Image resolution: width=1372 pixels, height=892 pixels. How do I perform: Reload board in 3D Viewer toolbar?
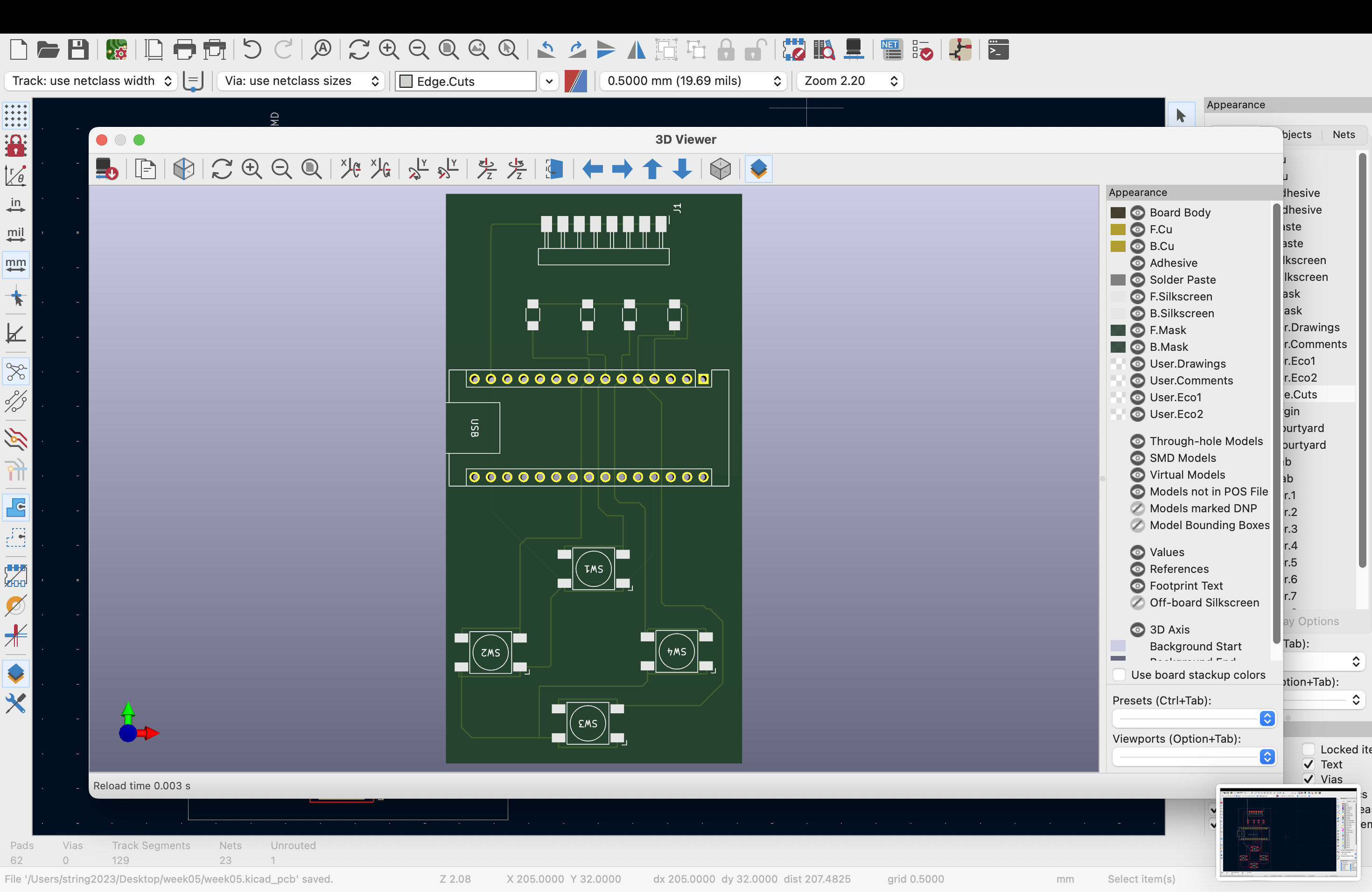(222, 169)
